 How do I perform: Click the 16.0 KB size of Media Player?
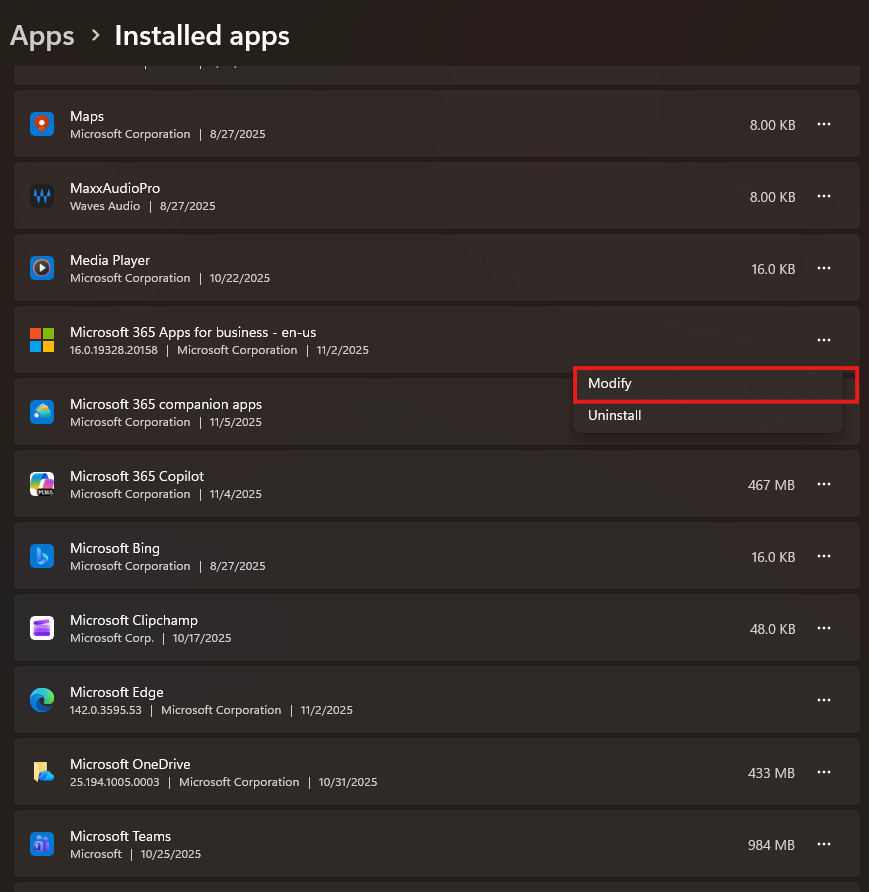pos(773,269)
